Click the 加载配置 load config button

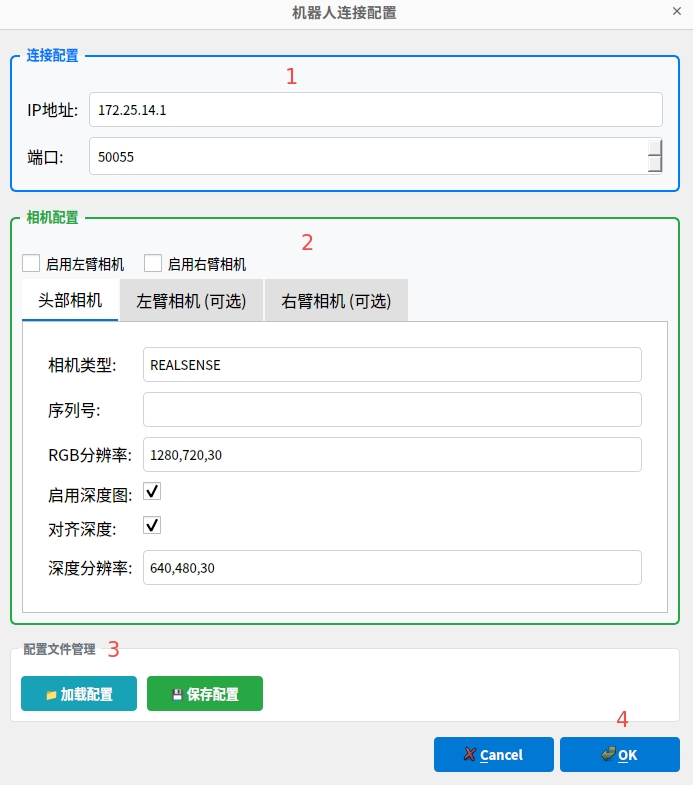pos(79,693)
